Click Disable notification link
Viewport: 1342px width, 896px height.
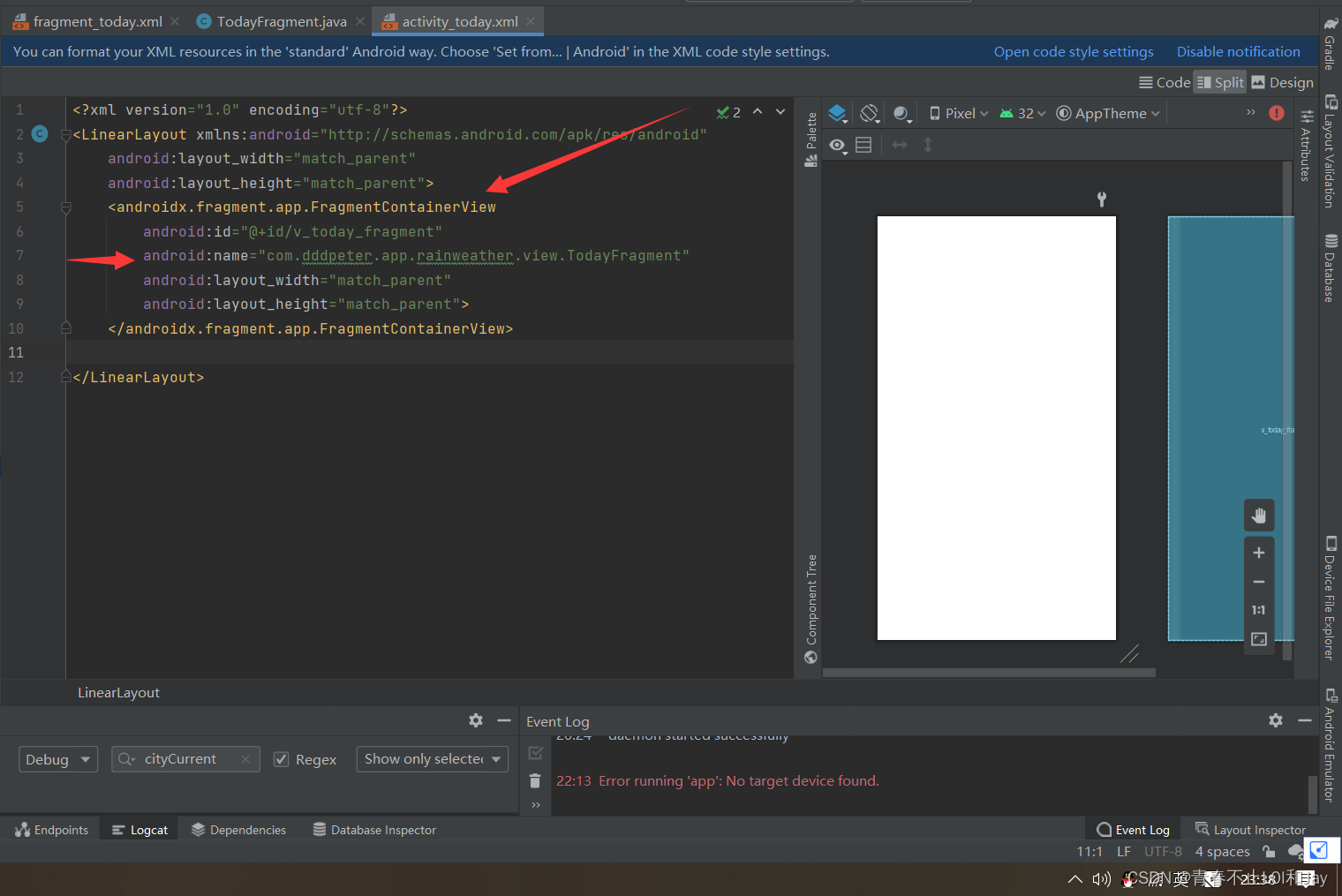[x=1238, y=51]
